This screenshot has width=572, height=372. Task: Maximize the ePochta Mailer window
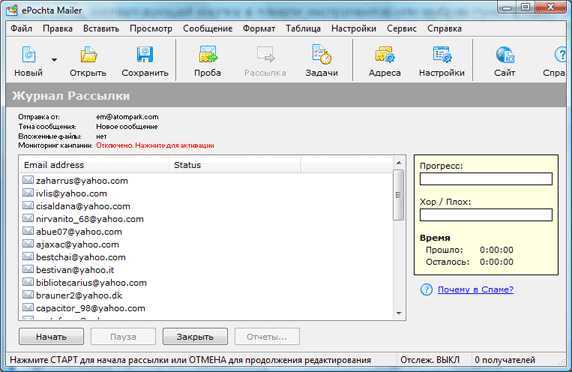(x=525, y=7)
